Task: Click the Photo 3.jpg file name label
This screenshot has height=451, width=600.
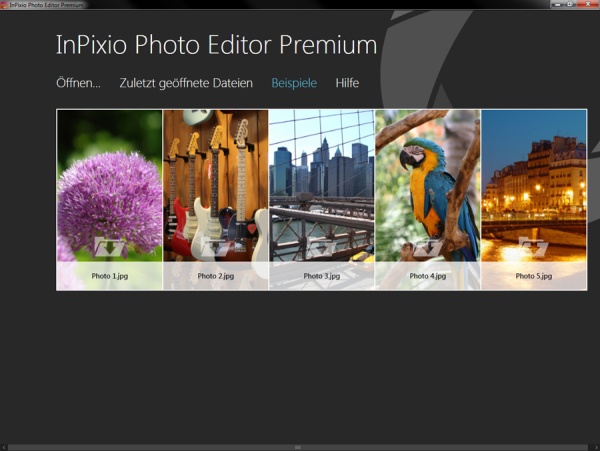Action: point(321,276)
